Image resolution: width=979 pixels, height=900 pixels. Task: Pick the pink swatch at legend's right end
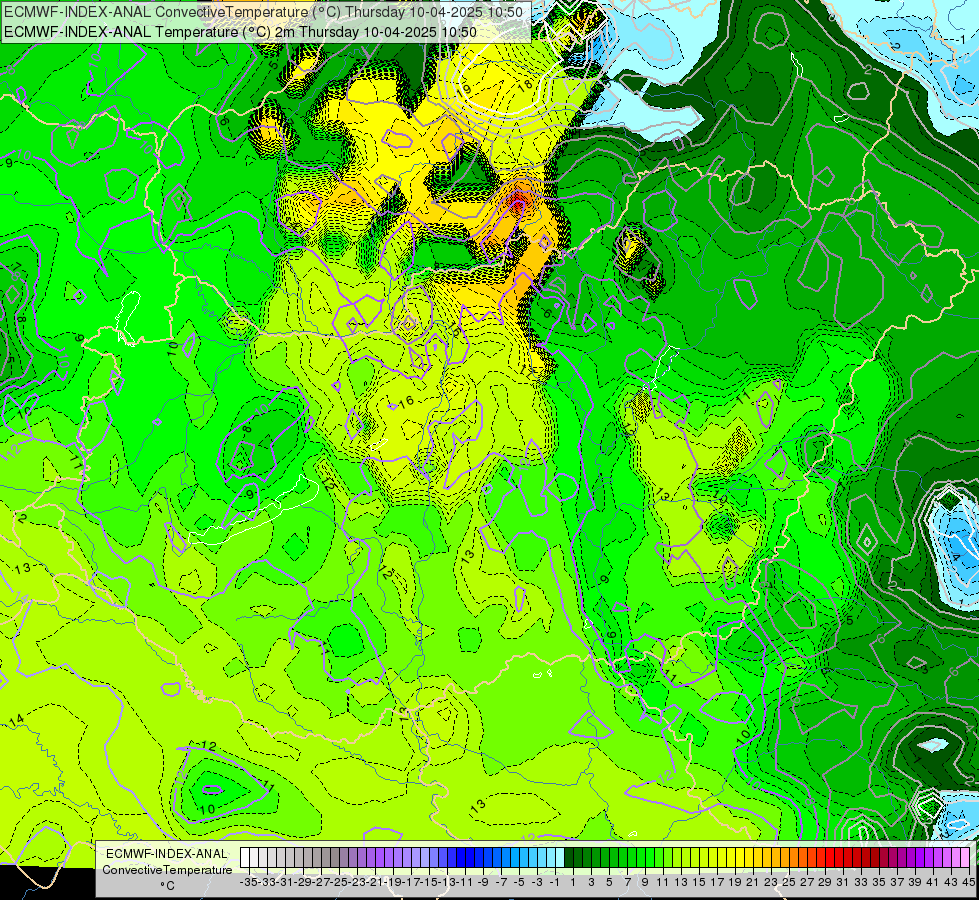pyautogui.click(x=965, y=858)
